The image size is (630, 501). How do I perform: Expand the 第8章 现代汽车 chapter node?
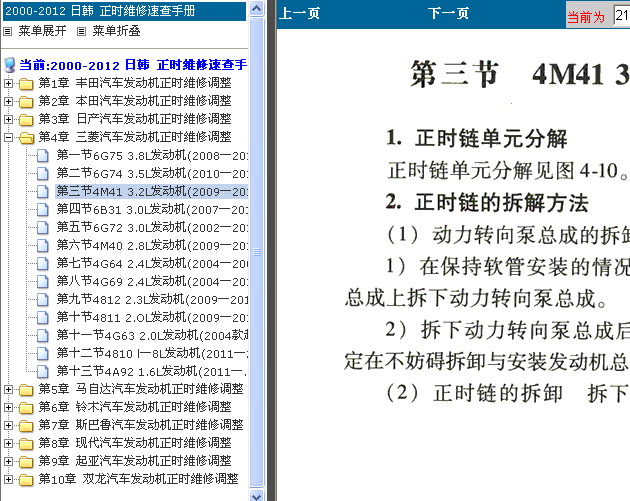(x=8, y=444)
